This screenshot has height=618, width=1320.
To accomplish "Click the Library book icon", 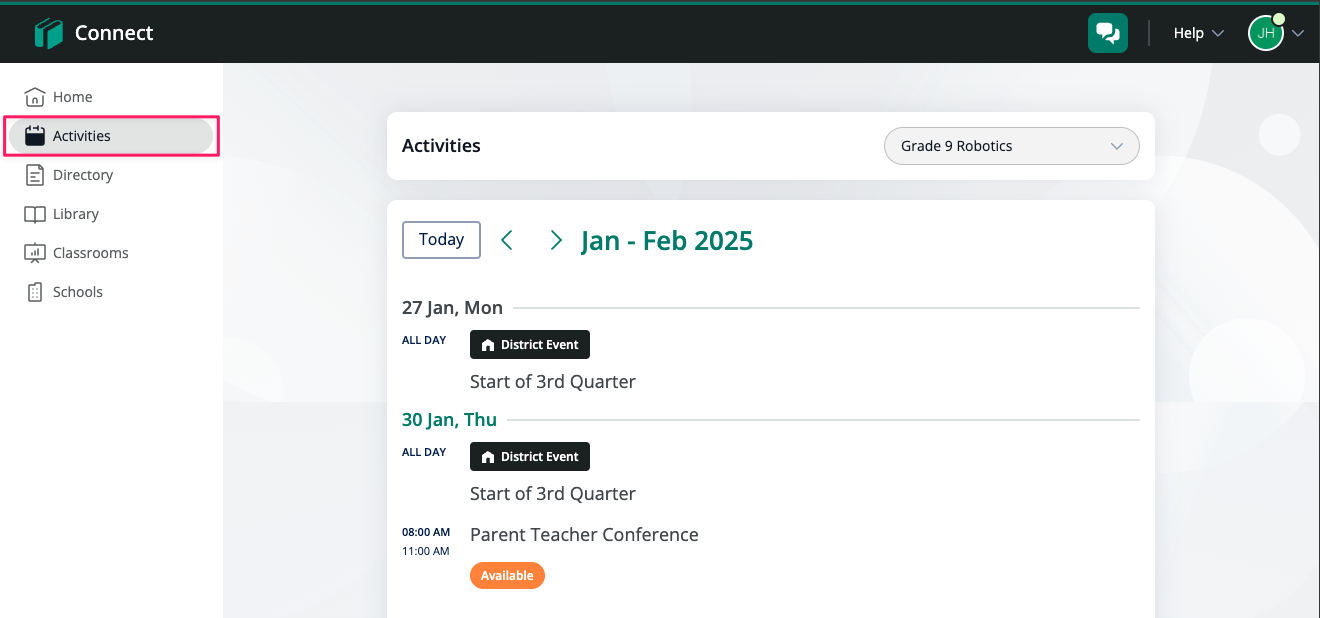I will coord(35,214).
